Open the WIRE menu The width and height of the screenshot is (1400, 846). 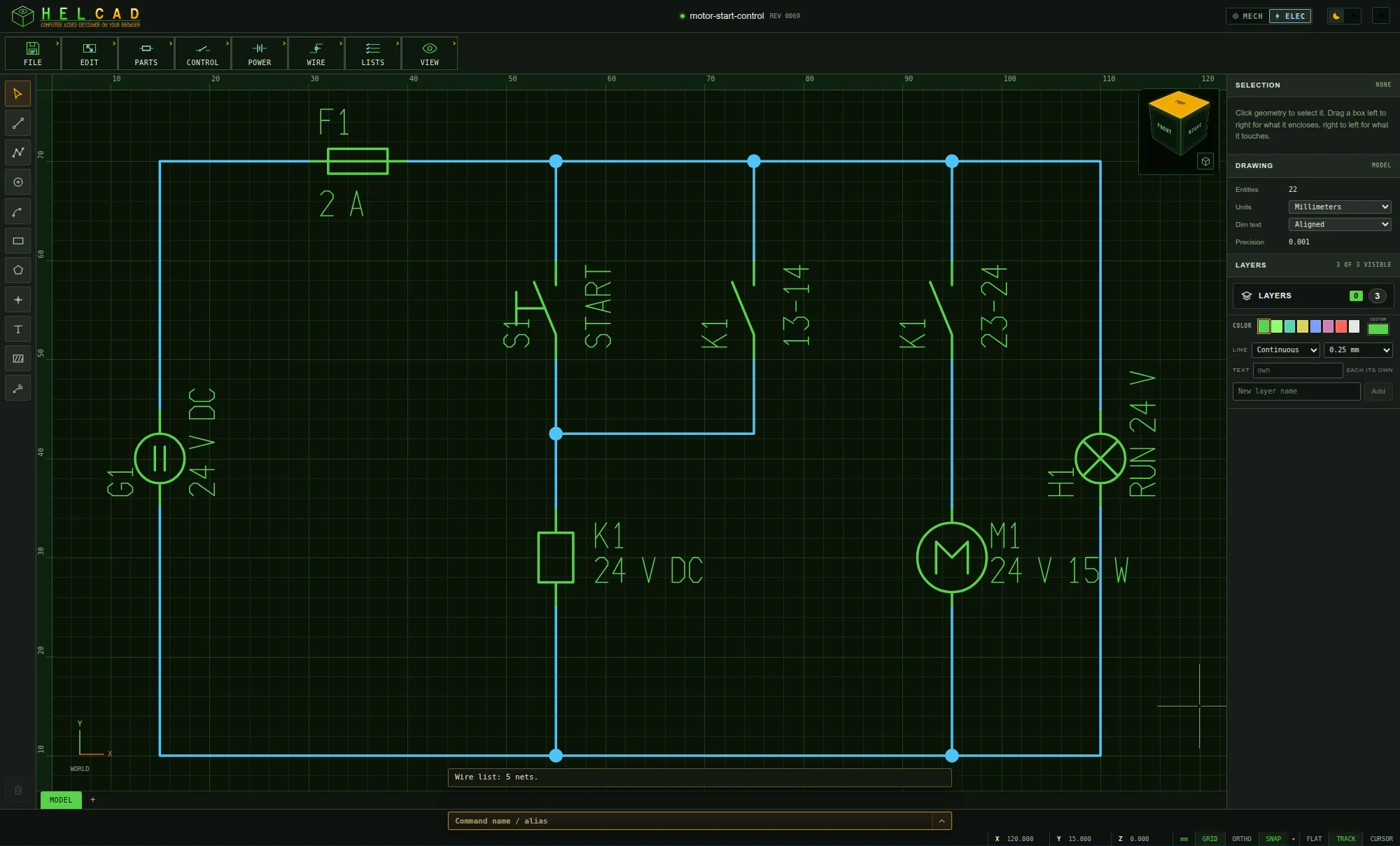316,53
